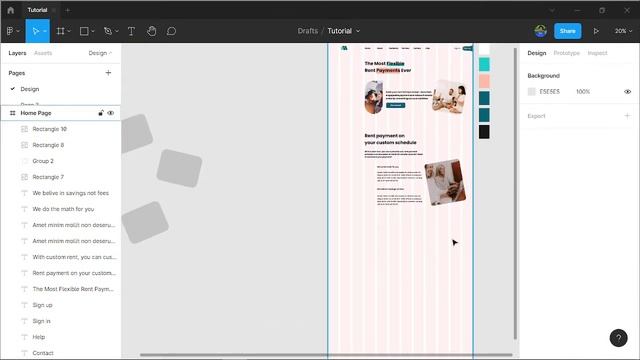Edit the background hex value E5E5E5

coord(549,92)
